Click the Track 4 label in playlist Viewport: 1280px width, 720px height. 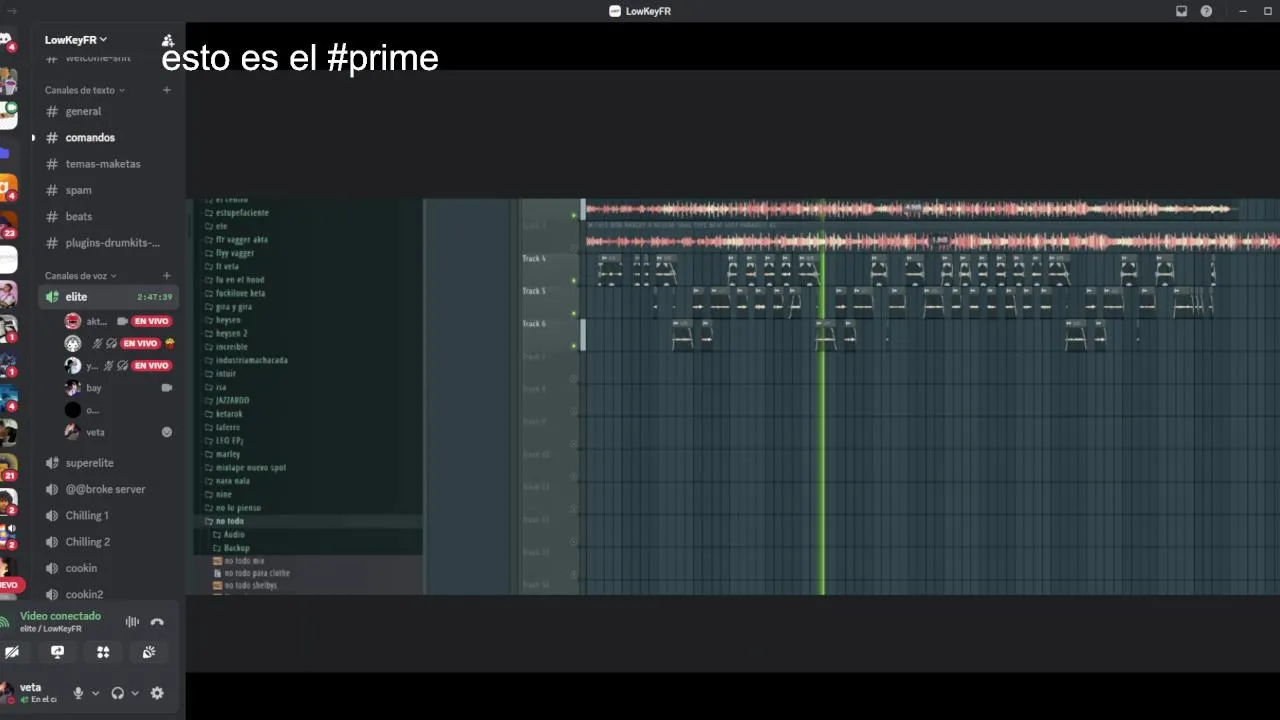pos(534,259)
